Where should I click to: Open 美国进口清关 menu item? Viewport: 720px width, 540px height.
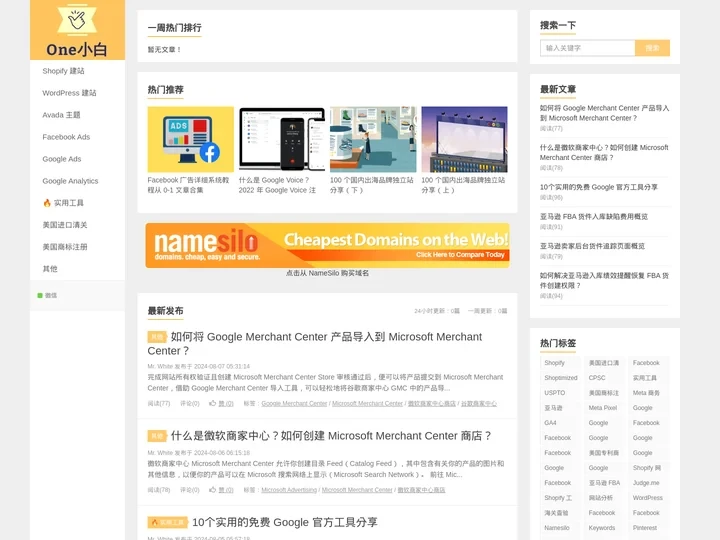(65, 225)
